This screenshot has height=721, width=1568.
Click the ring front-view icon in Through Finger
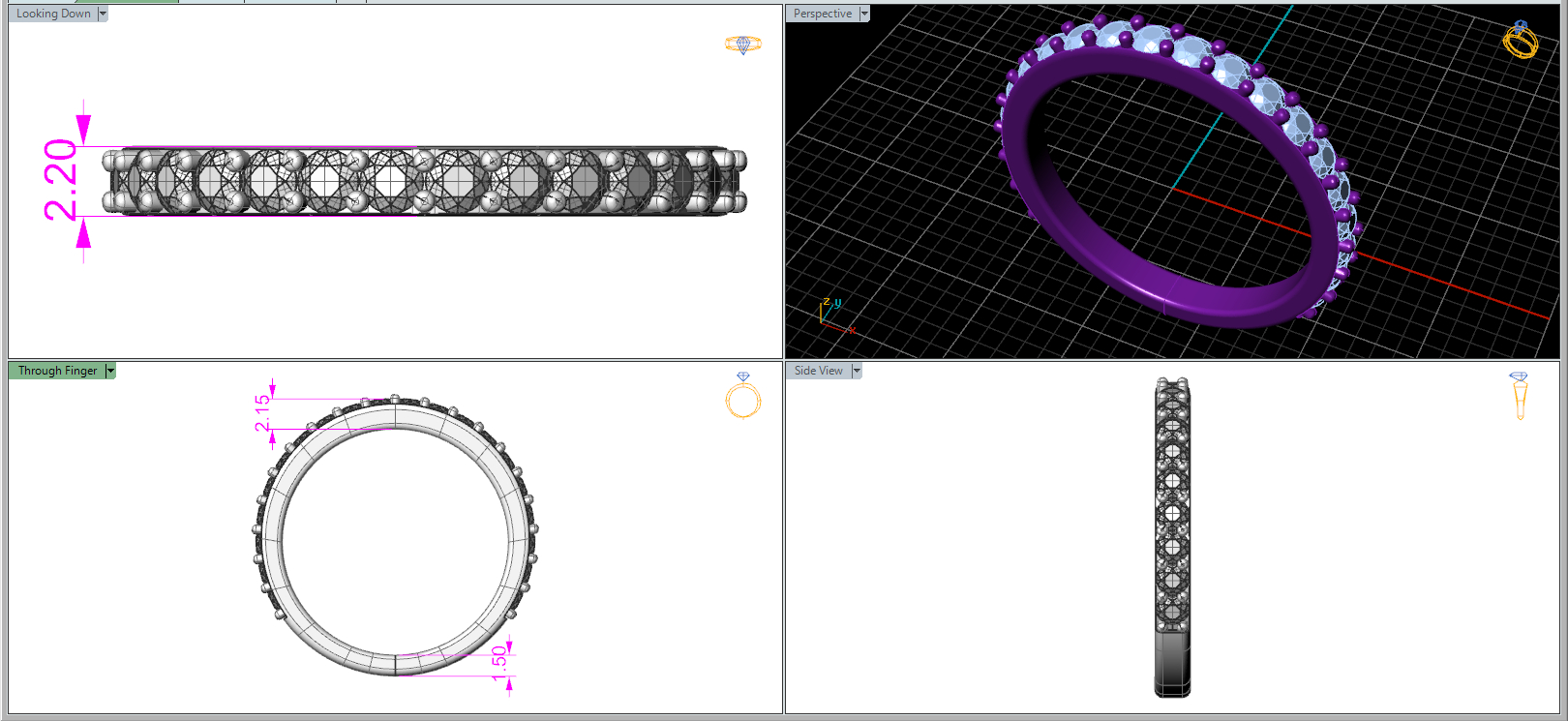[743, 395]
